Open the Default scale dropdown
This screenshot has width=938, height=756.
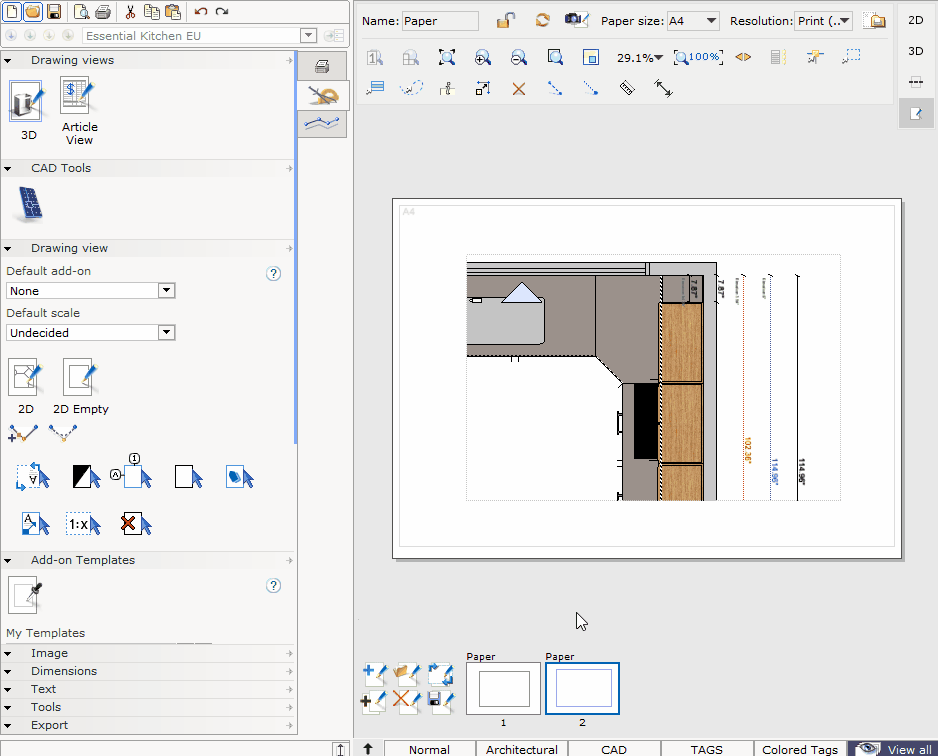tap(166, 333)
